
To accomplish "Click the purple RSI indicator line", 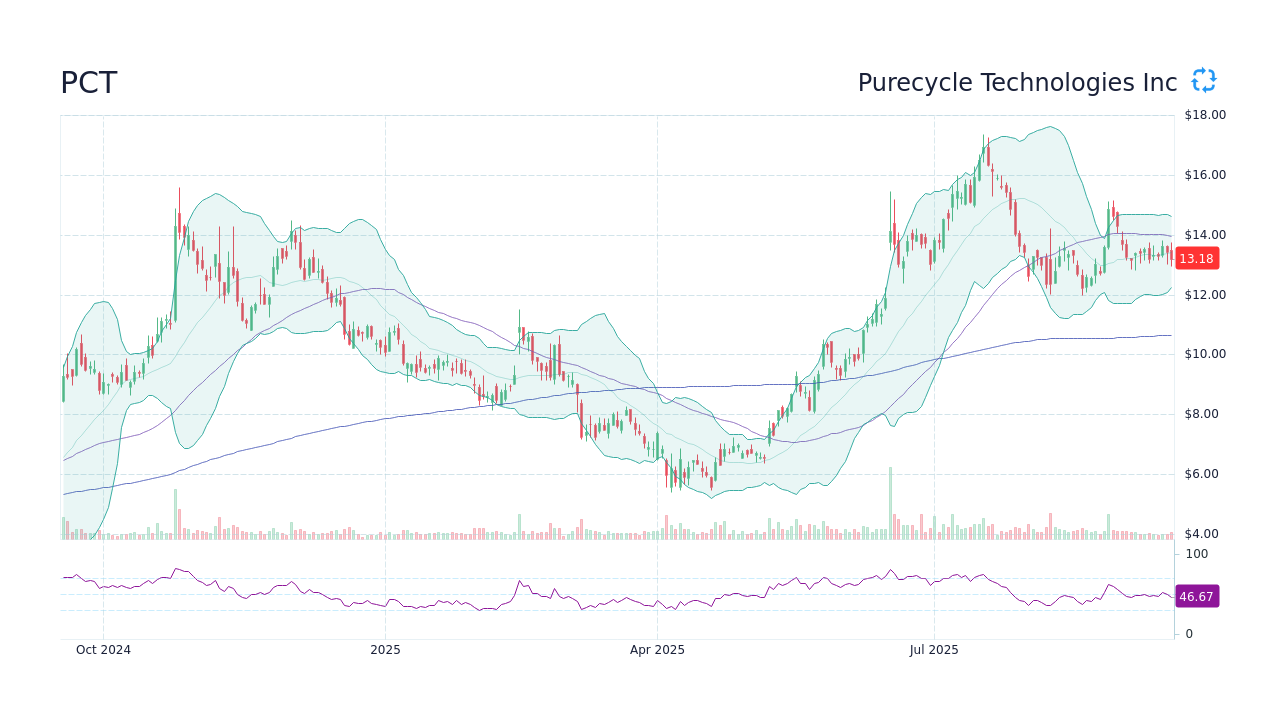I will 890,570.
